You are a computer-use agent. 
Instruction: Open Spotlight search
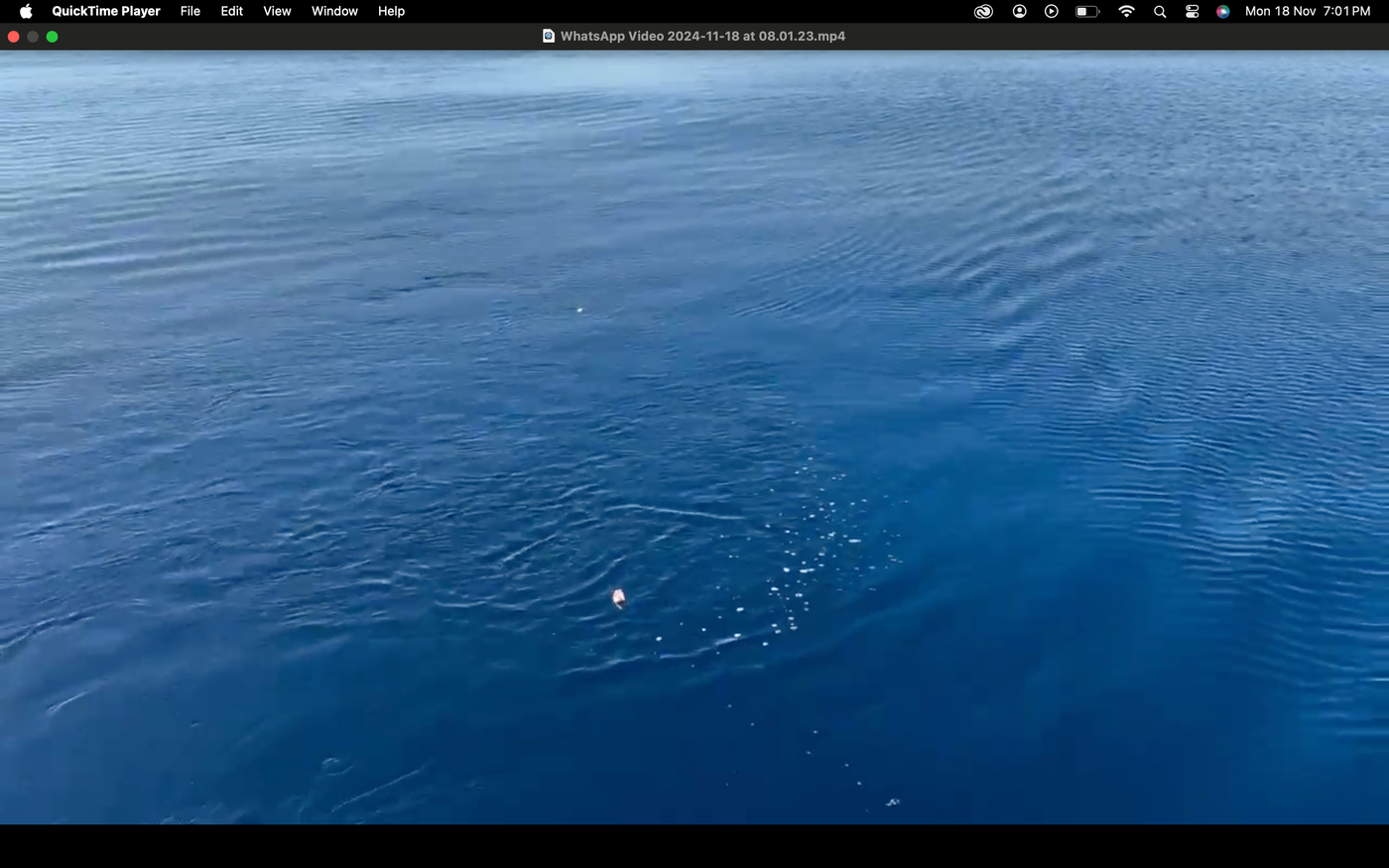pos(1160,11)
